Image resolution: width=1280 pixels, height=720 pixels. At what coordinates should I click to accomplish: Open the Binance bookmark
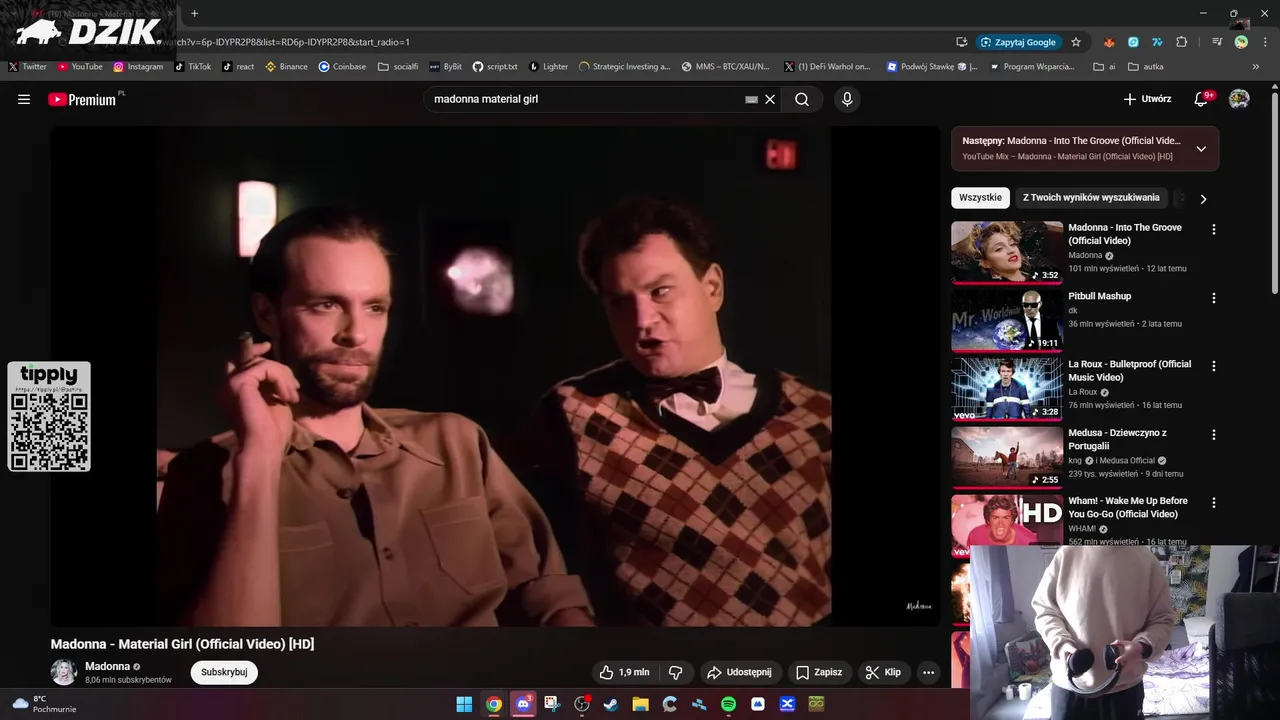tap(286, 67)
